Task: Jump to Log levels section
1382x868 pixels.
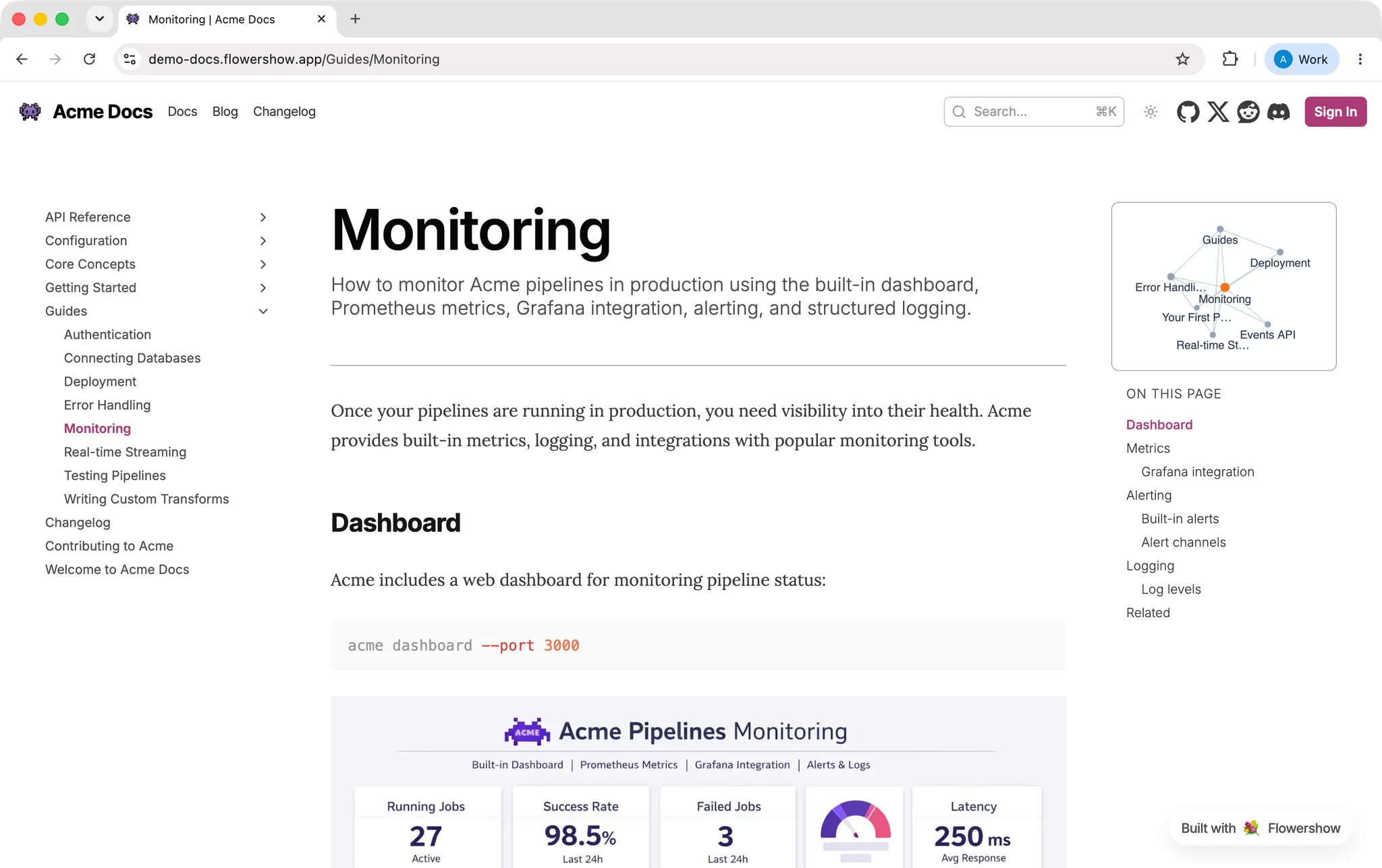Action: pos(1171,589)
